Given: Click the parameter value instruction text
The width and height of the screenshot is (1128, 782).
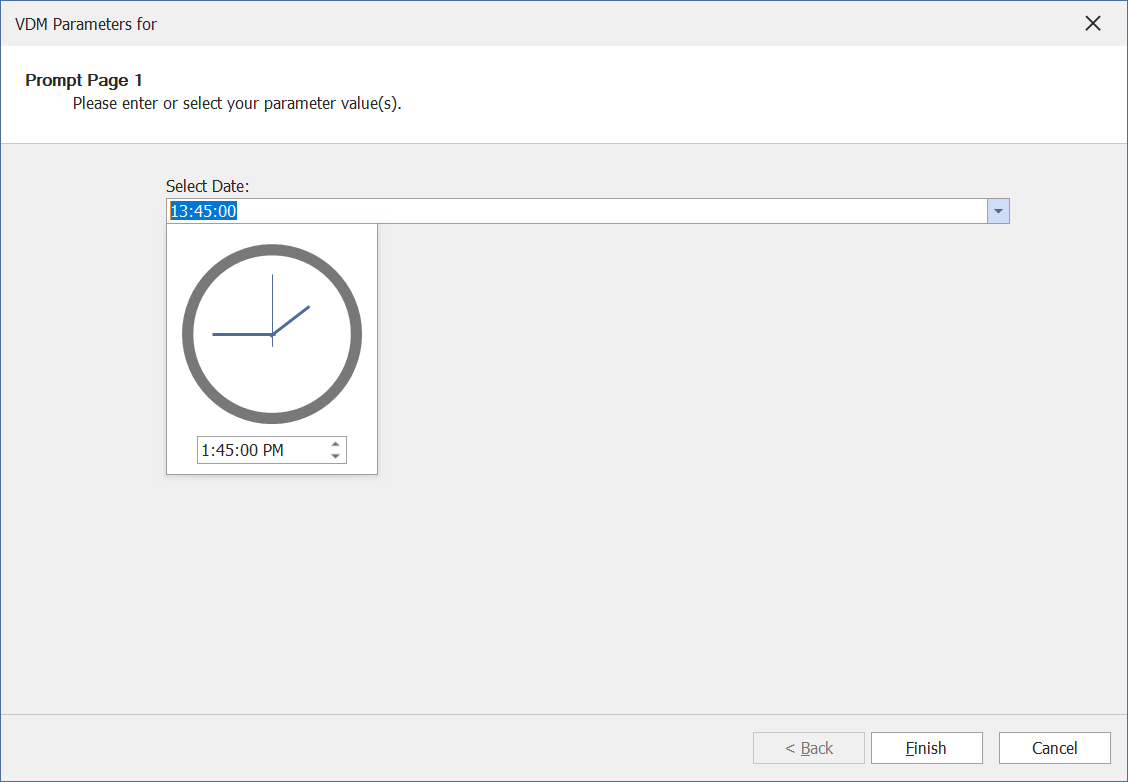Looking at the screenshot, I should (x=237, y=104).
